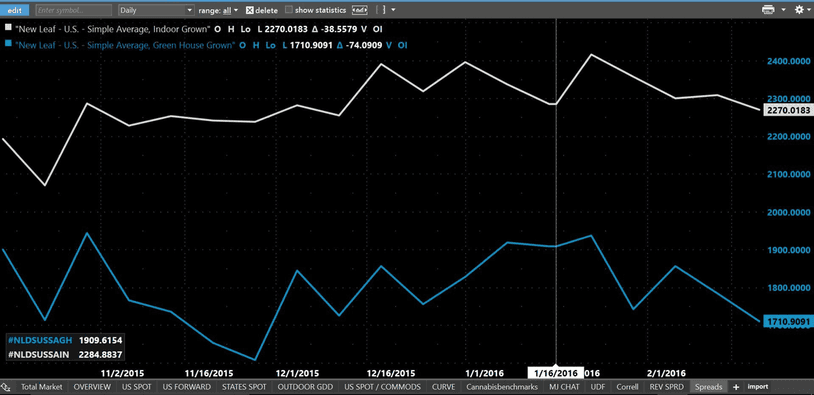Click the 11/2/2015 date axis label
The width and height of the screenshot is (814, 395).
[x=123, y=373]
